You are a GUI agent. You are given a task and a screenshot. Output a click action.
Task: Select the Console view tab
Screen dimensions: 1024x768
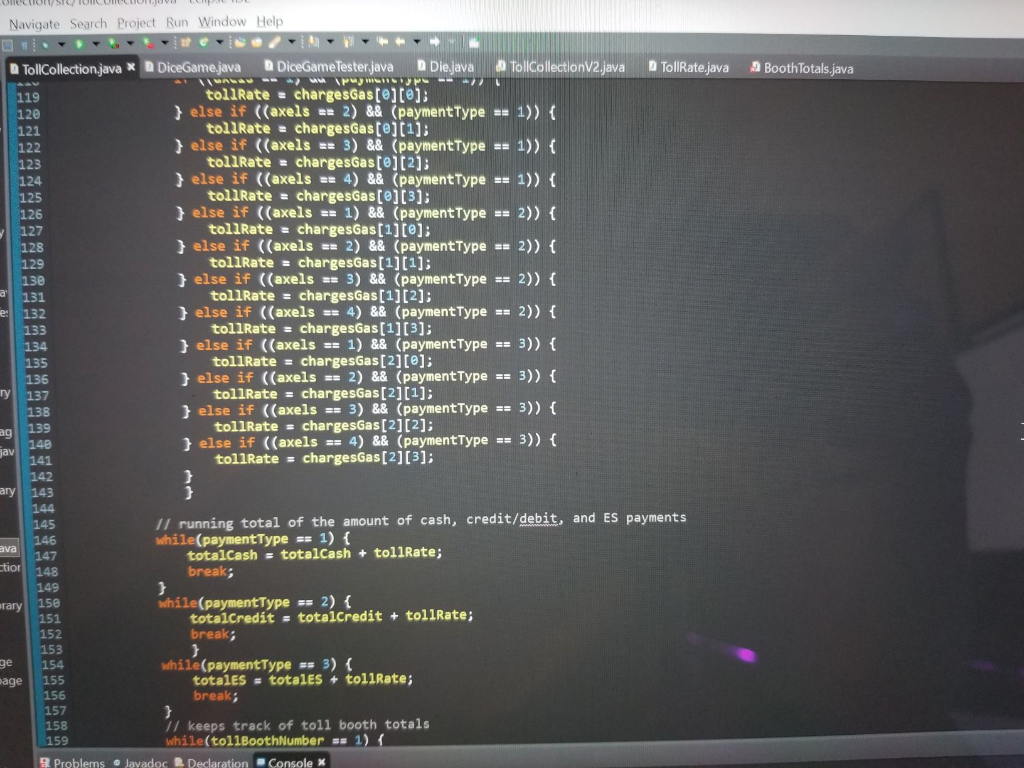click(290, 761)
